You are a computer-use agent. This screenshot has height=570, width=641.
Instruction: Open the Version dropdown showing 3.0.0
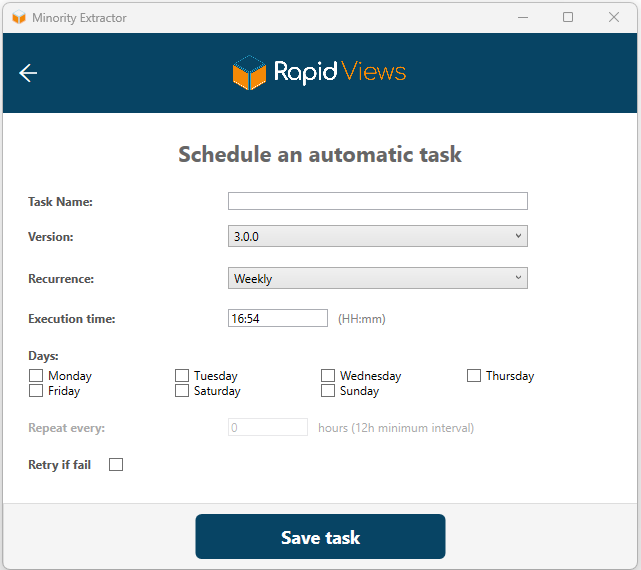click(377, 236)
